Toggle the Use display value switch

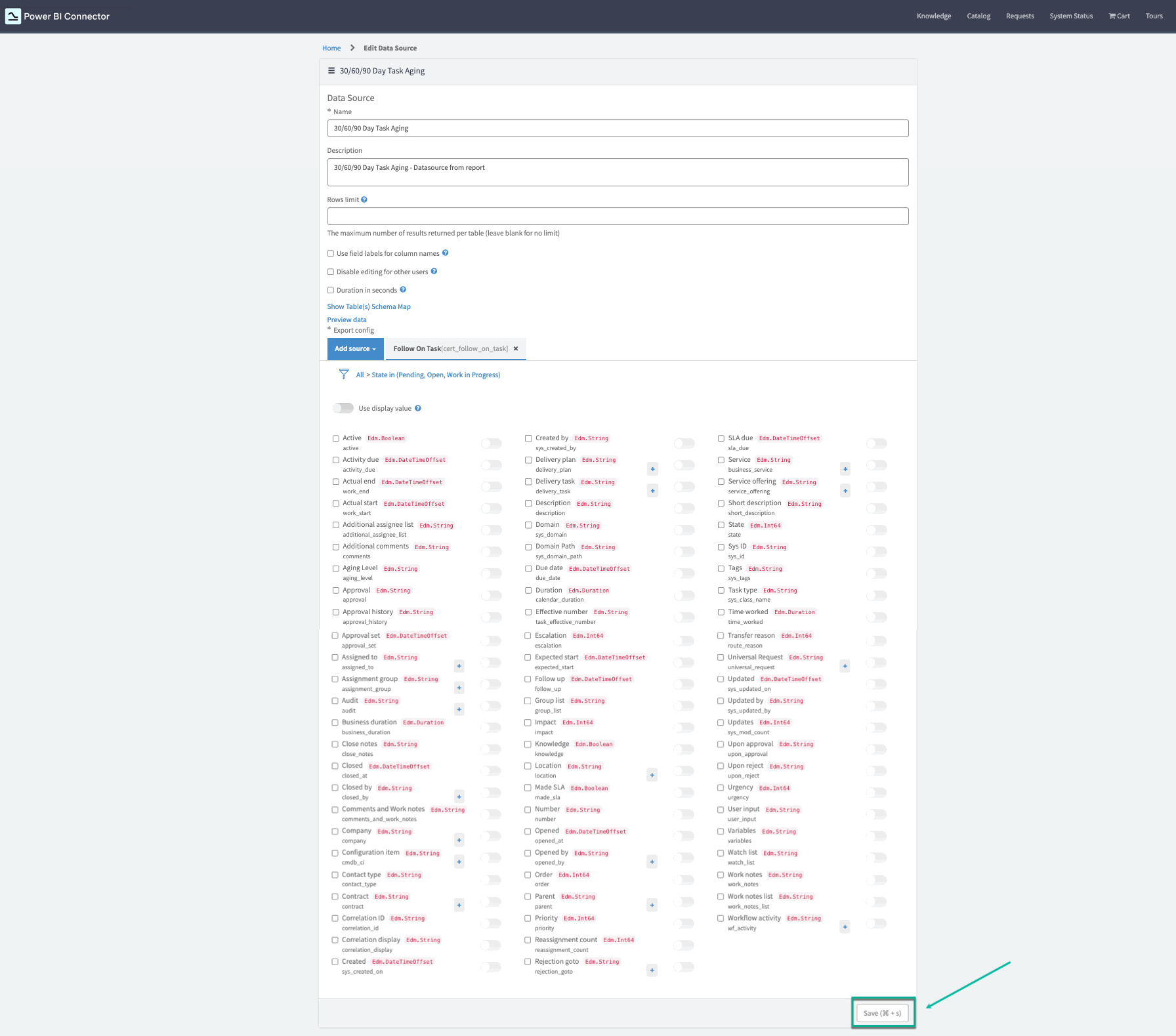click(343, 407)
